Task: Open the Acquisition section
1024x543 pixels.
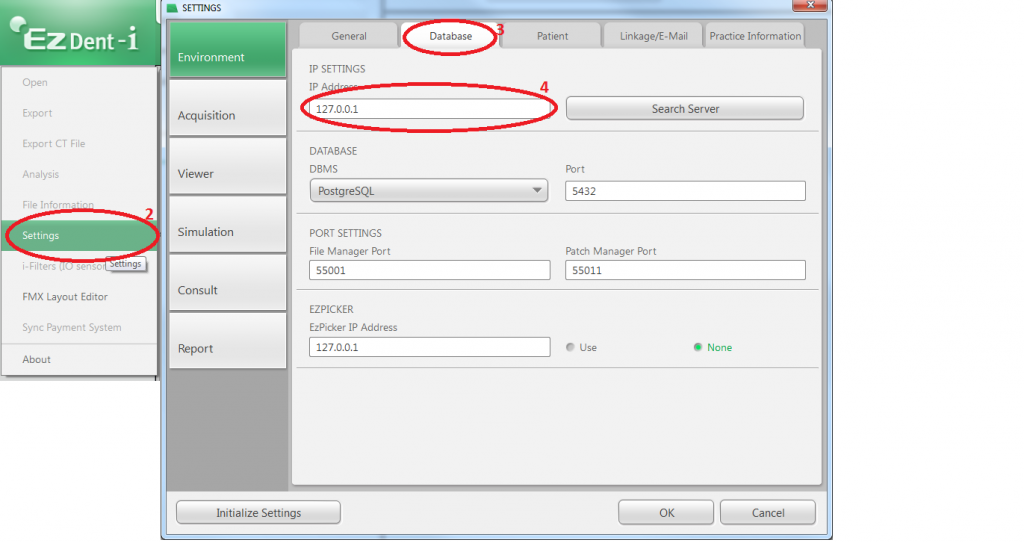Action: click(x=228, y=108)
